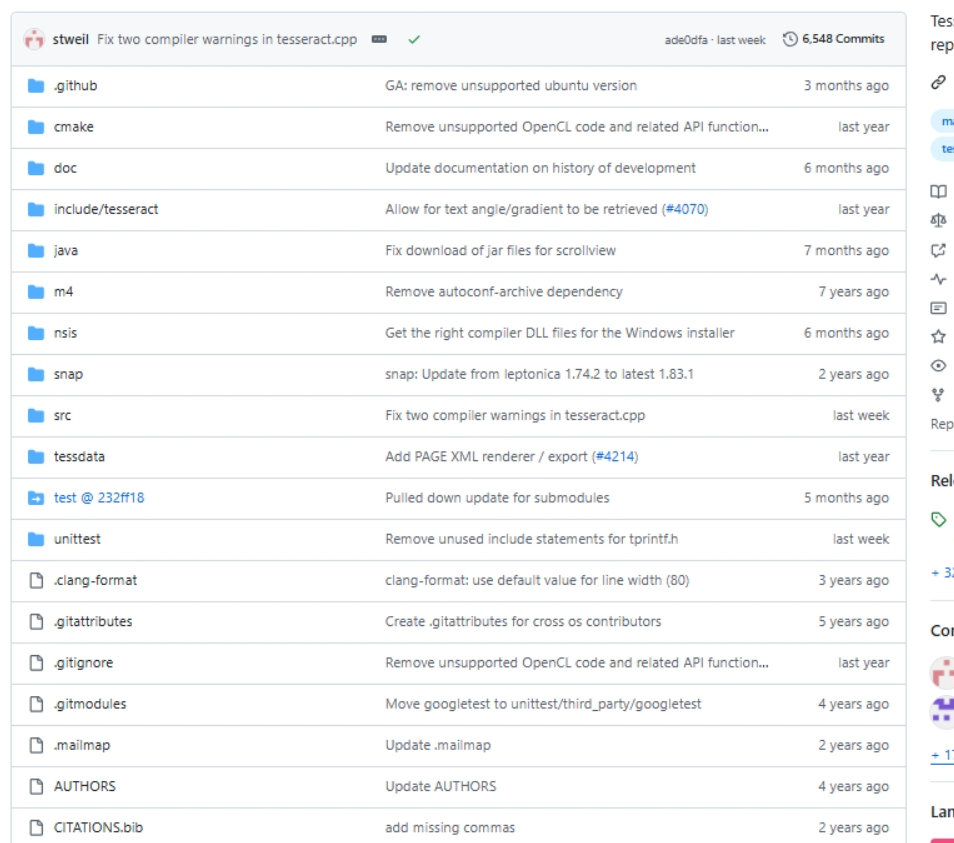The height and width of the screenshot is (843, 954).
Task: Click the forks icon in sidebar
Action: pos(938,395)
